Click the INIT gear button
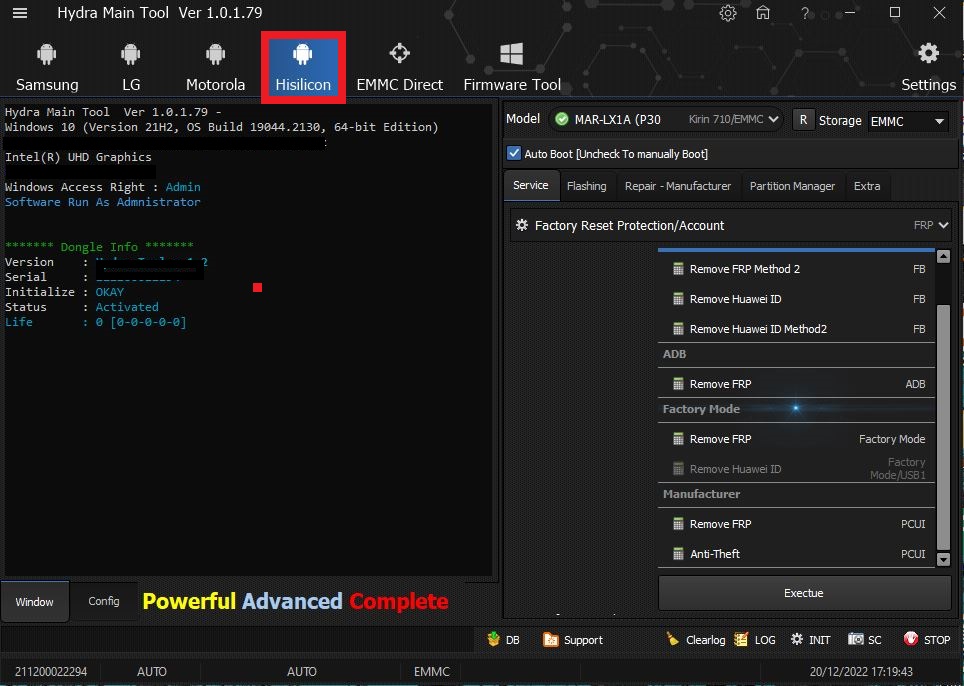 (x=810, y=640)
